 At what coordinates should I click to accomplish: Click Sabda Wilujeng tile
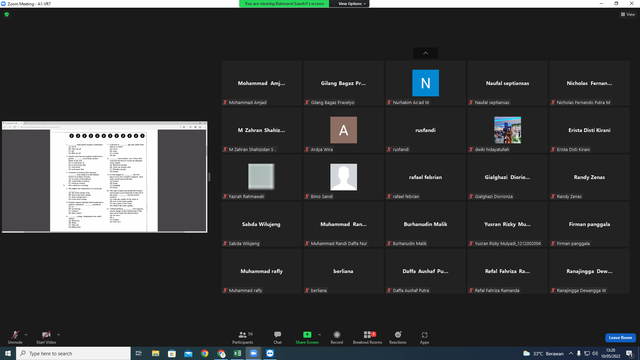[261, 224]
